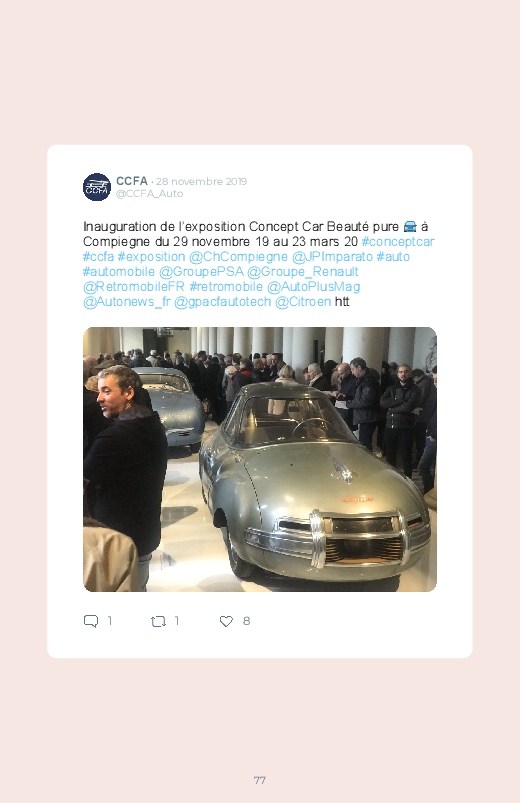Open the @Groupe_Renault mention
The height and width of the screenshot is (803, 520).
pos(303,271)
